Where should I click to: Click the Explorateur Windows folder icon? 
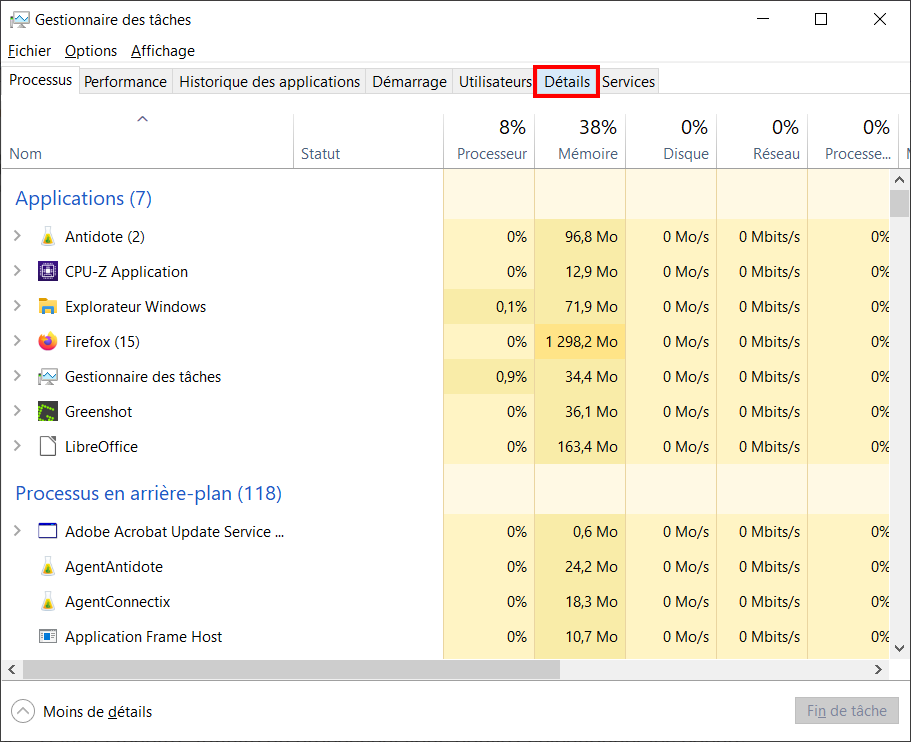(48, 306)
